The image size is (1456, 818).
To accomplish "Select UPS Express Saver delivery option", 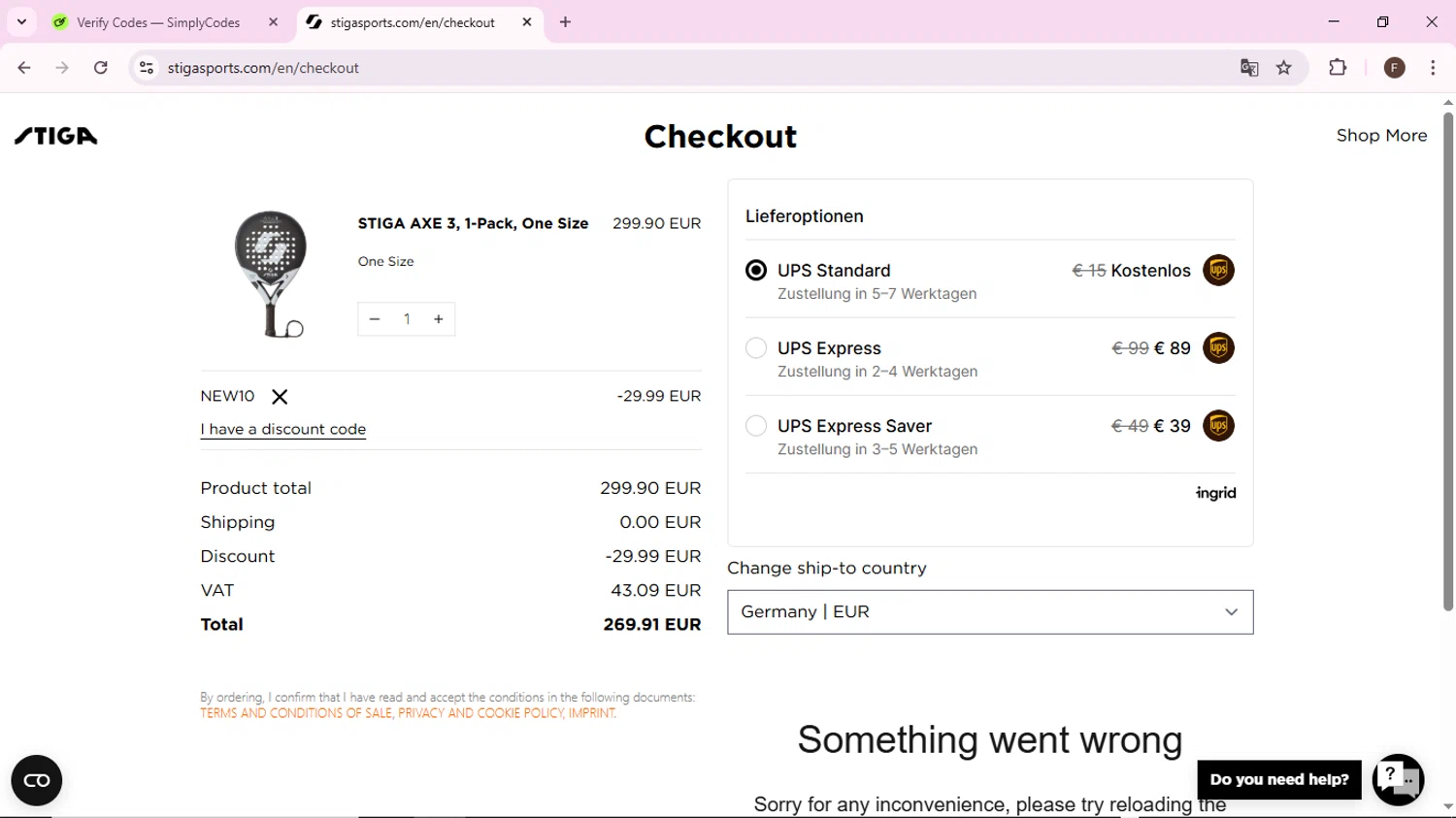I will click(756, 426).
